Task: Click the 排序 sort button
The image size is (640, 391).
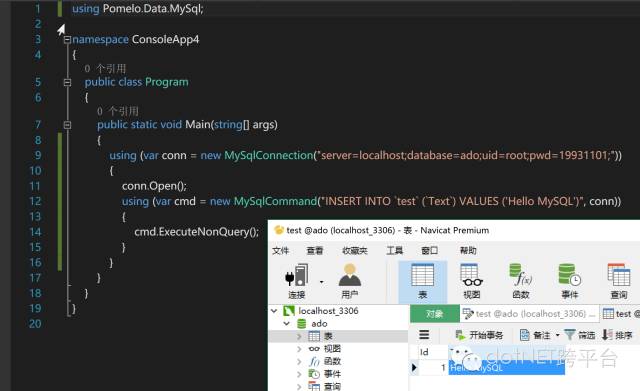Action: click(x=617, y=335)
